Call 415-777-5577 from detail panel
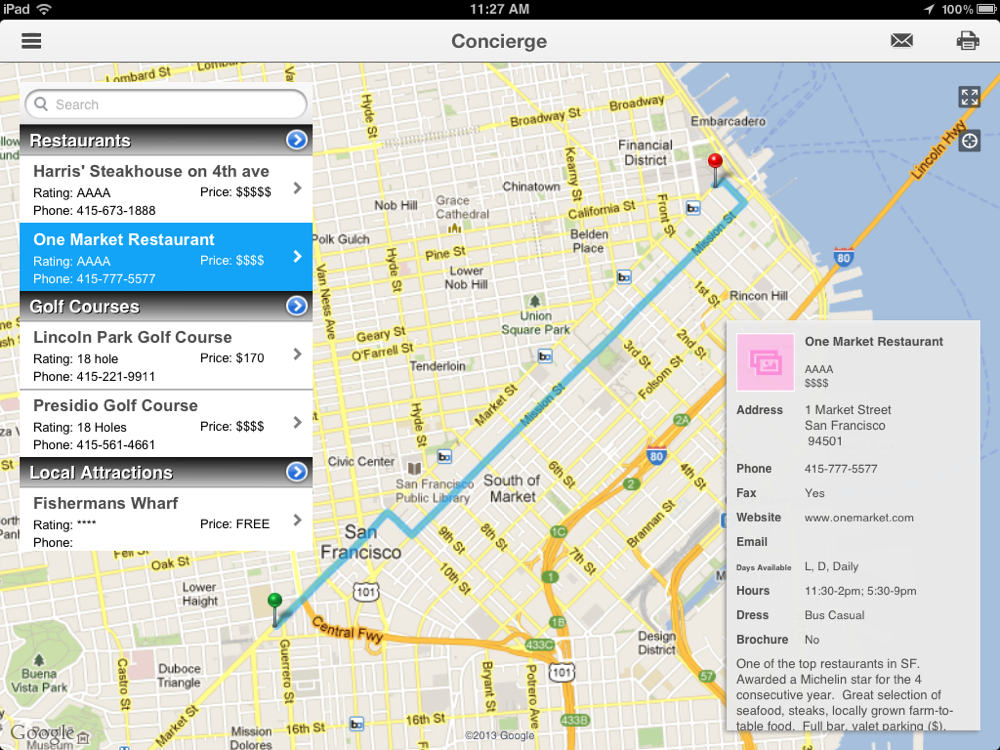This screenshot has height=750, width=1000. [841, 469]
